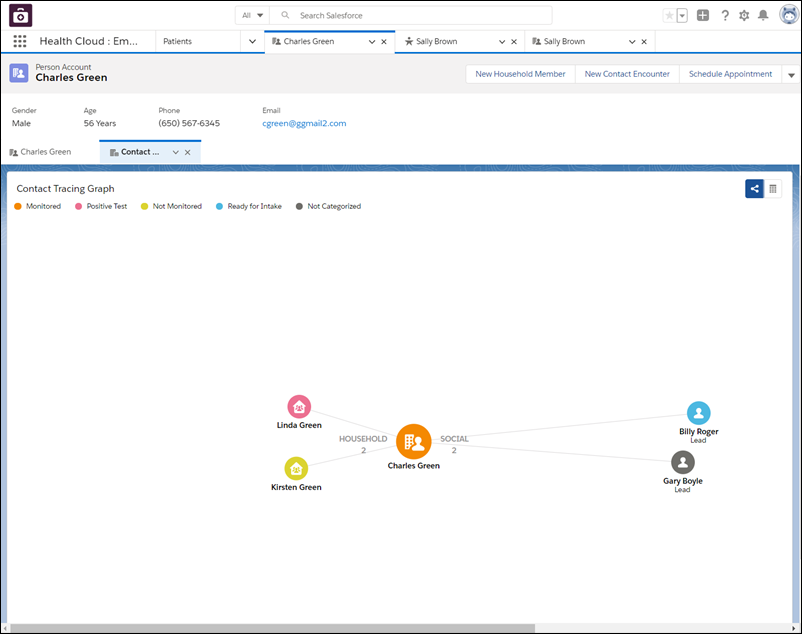This screenshot has height=634, width=802.
Task: Click the horizontal scrollbar thumb
Action: click(272, 628)
